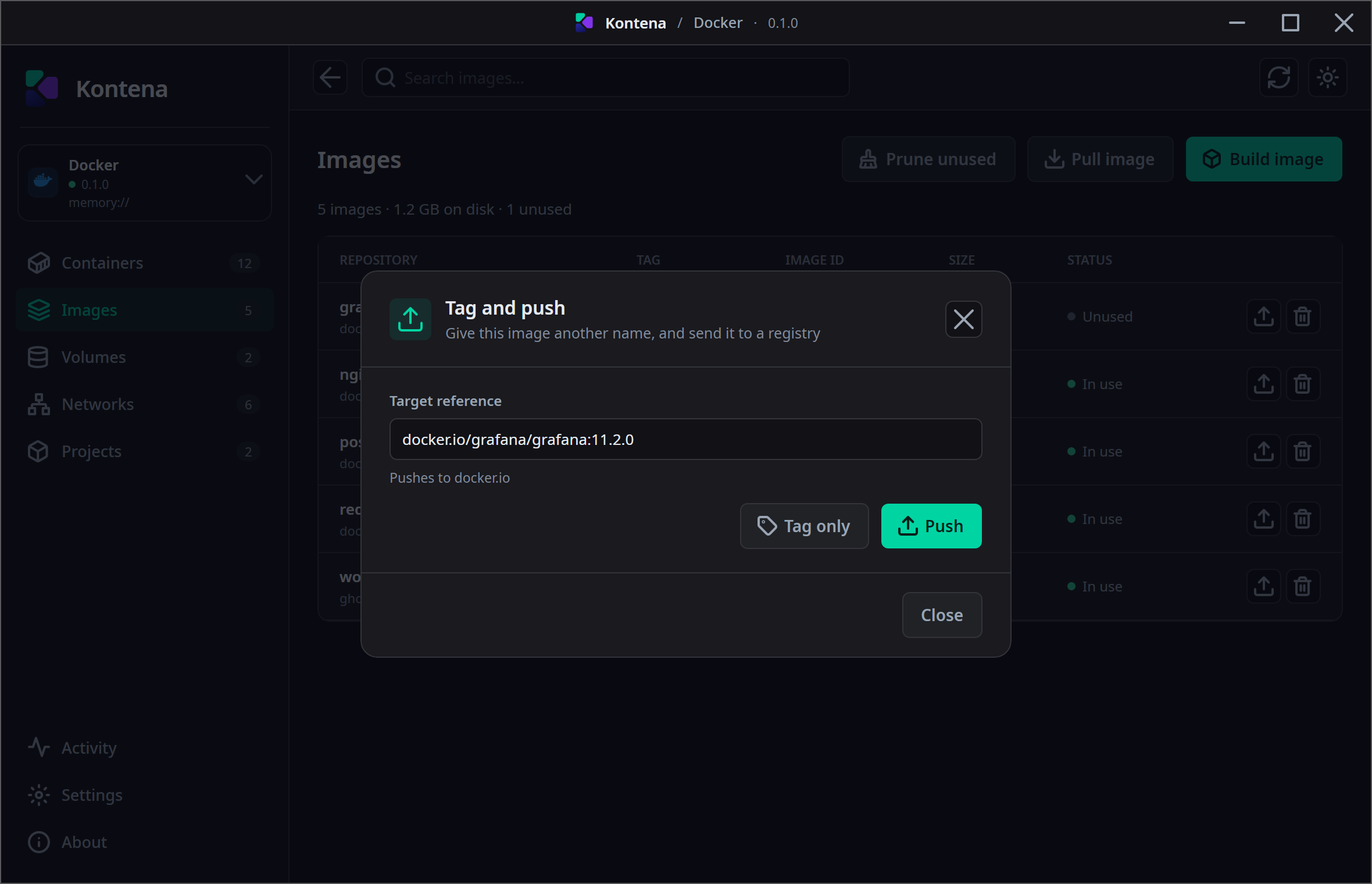Choose Tag only option
This screenshot has width=1372, height=884.
point(804,526)
